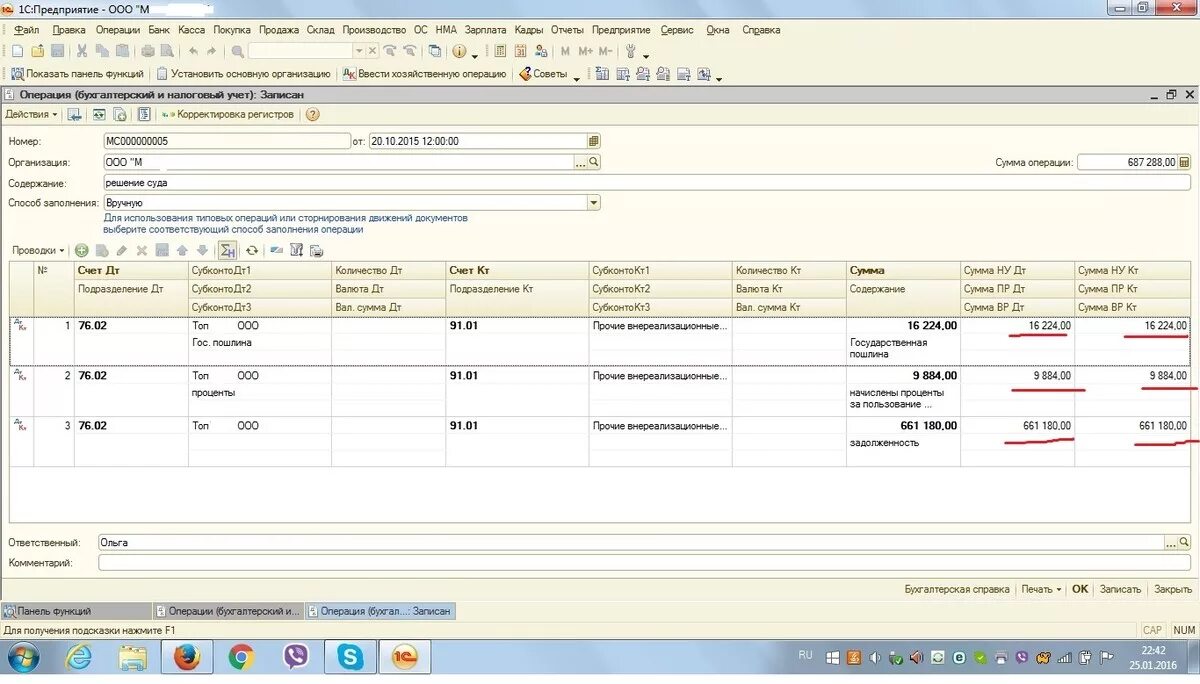This screenshot has width=1200, height=684.
Task: Open the Файл menu
Action: [x=27, y=30]
